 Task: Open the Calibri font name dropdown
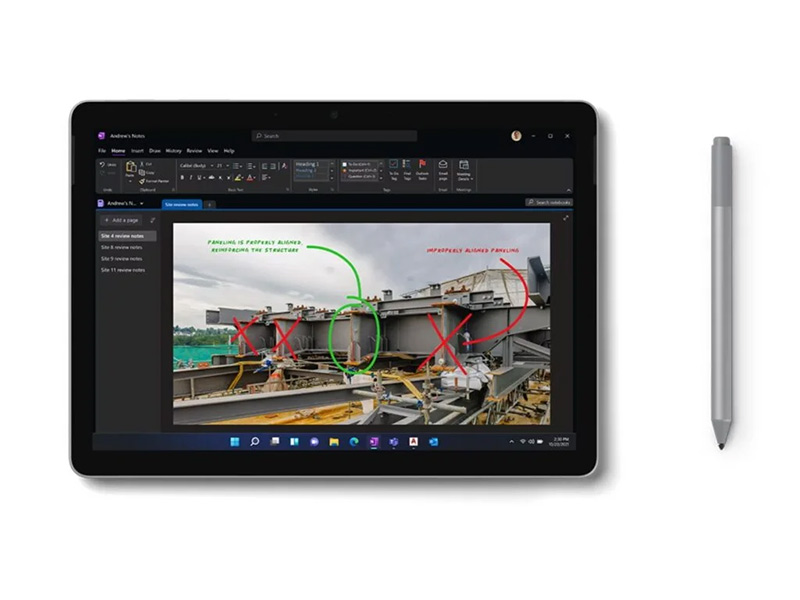pyautogui.click(x=212, y=166)
